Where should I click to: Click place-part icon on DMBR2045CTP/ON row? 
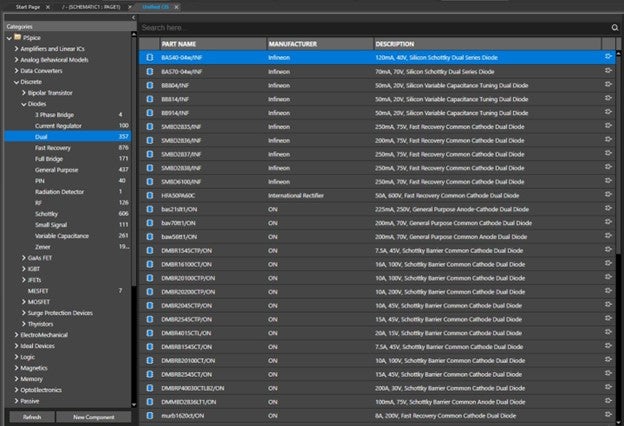tap(608, 305)
